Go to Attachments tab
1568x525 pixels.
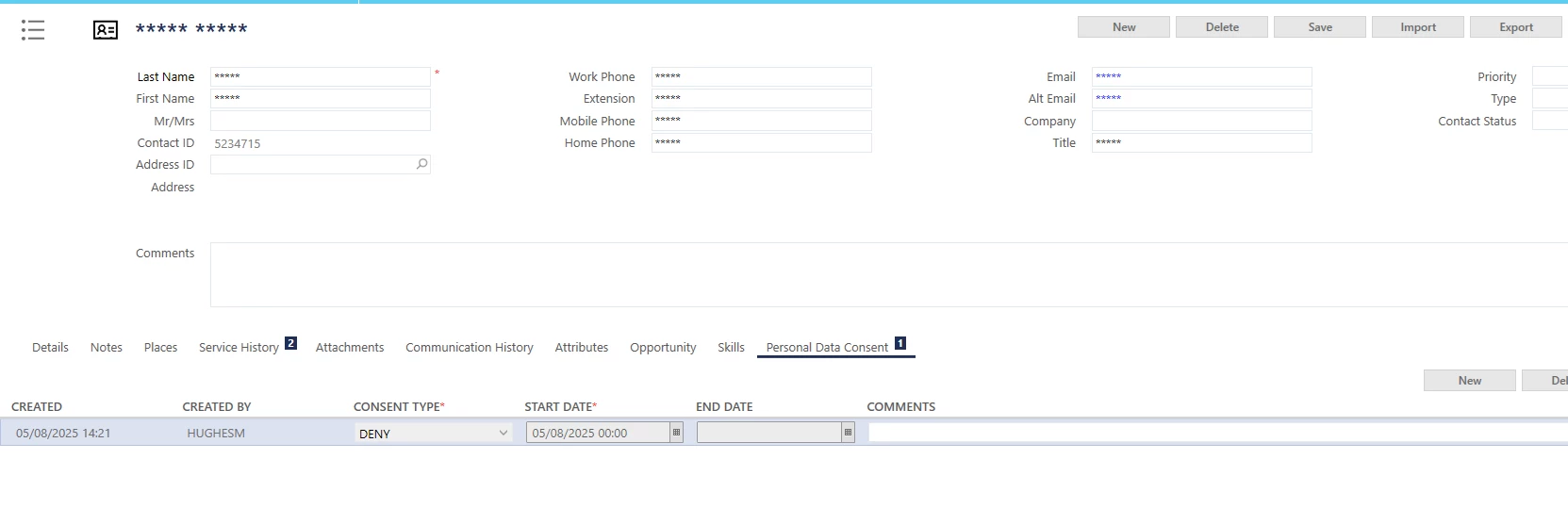pyautogui.click(x=350, y=348)
